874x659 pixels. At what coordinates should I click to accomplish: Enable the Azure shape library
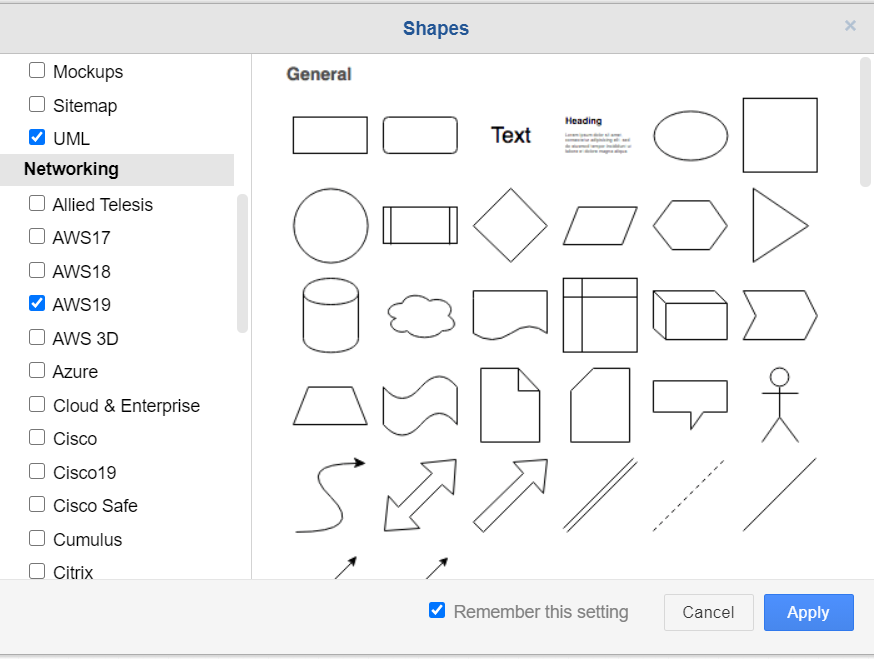(x=37, y=371)
